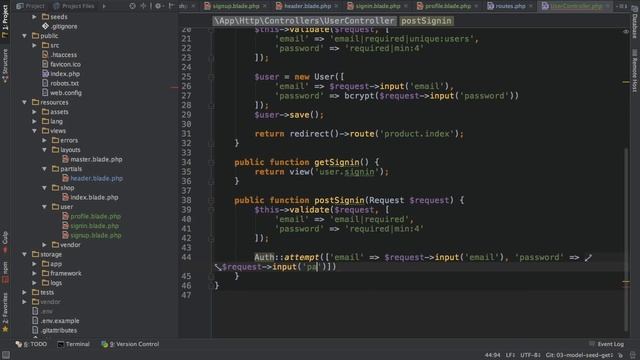The image size is (640, 360).
Task: Collapse the views folder
Action: (34, 131)
